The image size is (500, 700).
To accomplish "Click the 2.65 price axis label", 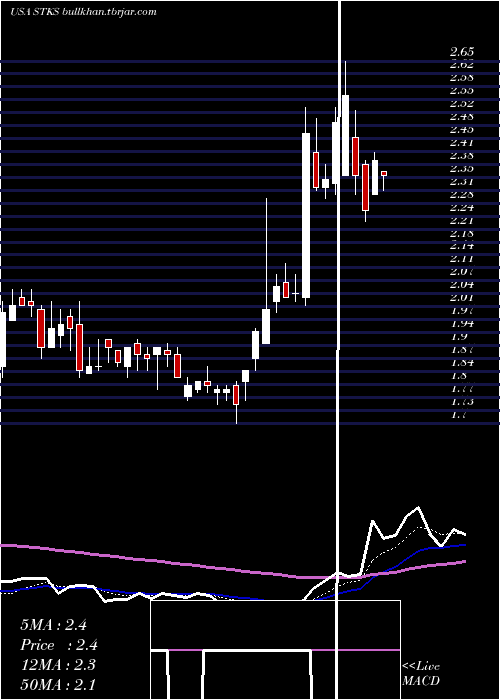I will pyautogui.click(x=462, y=51).
